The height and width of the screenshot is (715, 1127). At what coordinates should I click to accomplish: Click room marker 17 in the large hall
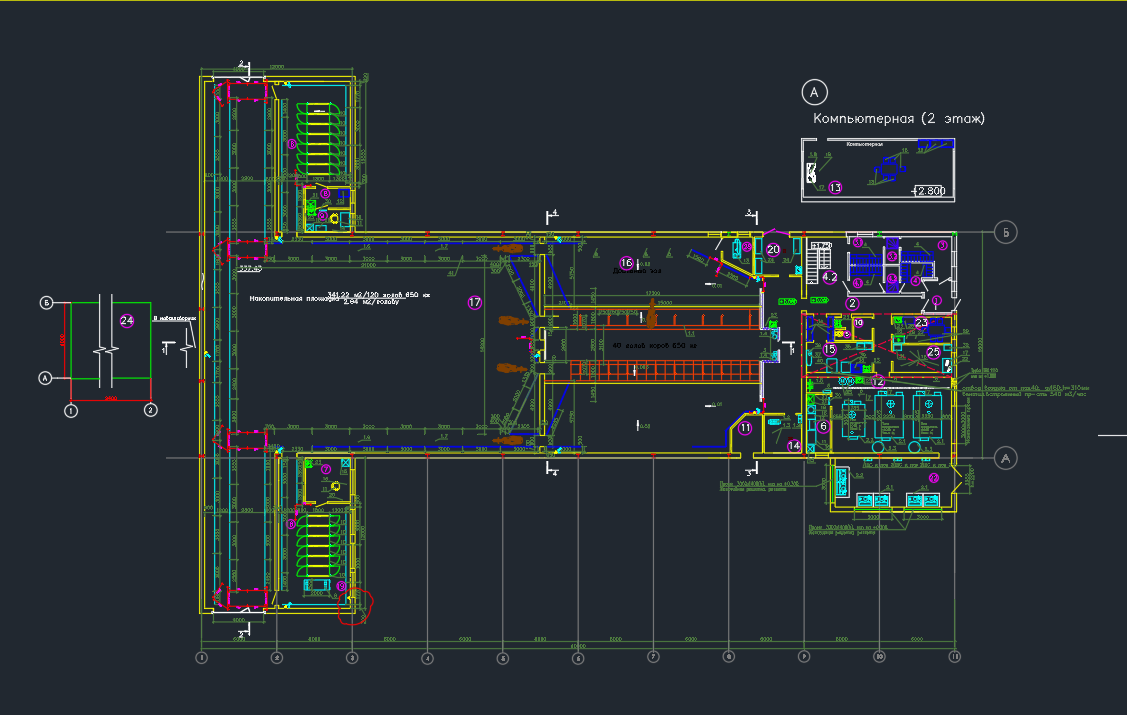(474, 302)
